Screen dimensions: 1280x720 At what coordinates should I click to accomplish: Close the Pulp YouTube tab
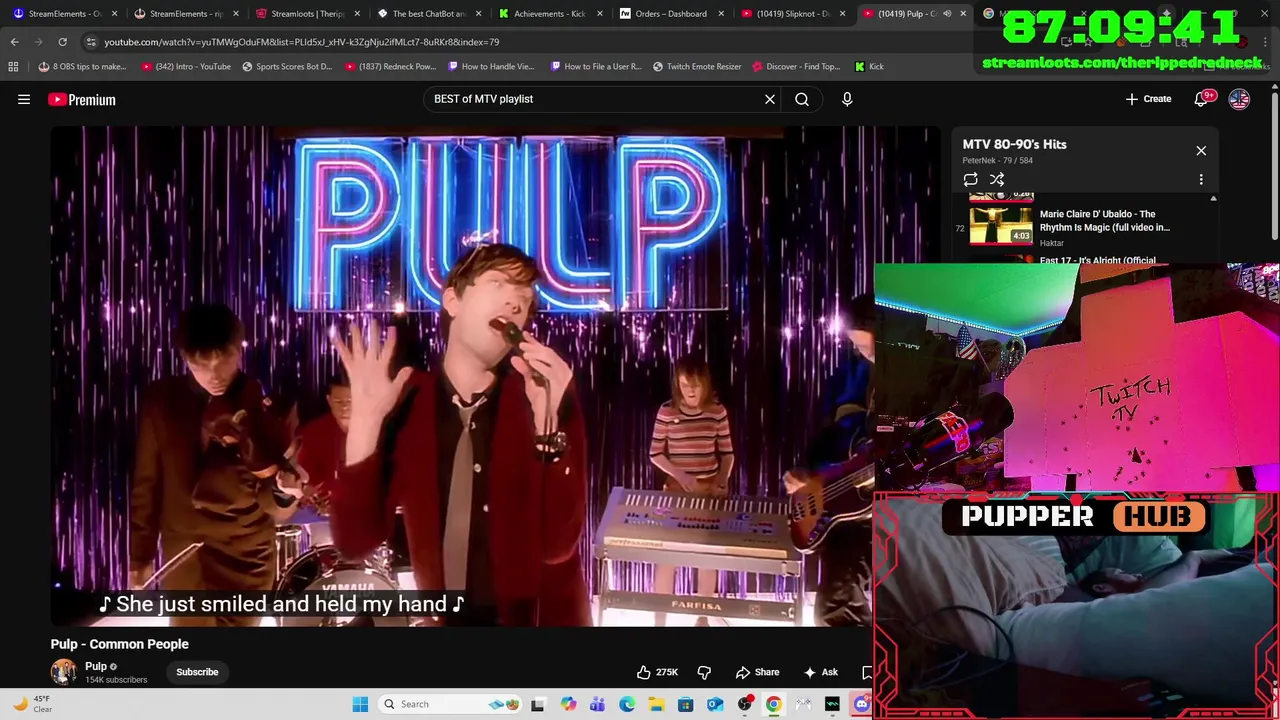coord(963,14)
